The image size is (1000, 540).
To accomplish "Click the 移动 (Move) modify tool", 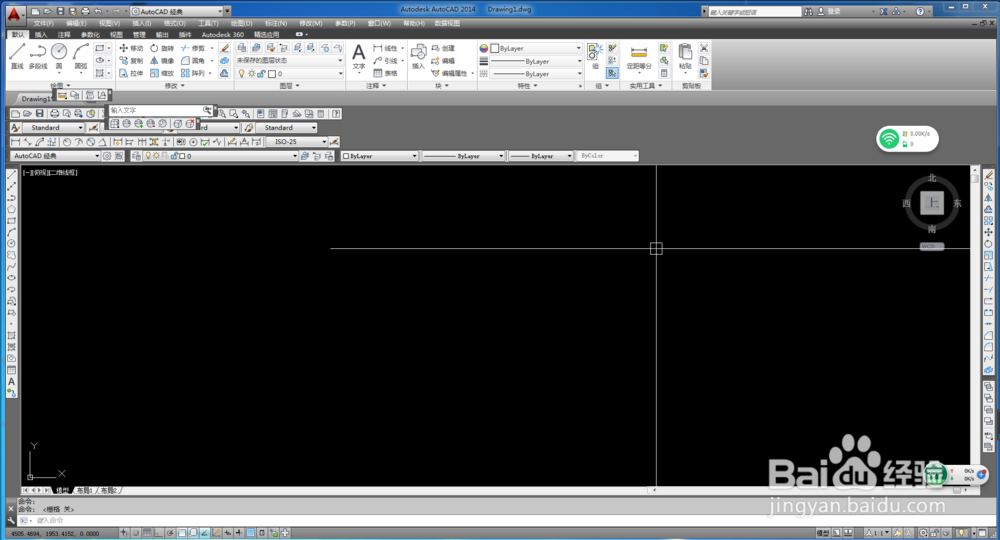I will point(131,48).
